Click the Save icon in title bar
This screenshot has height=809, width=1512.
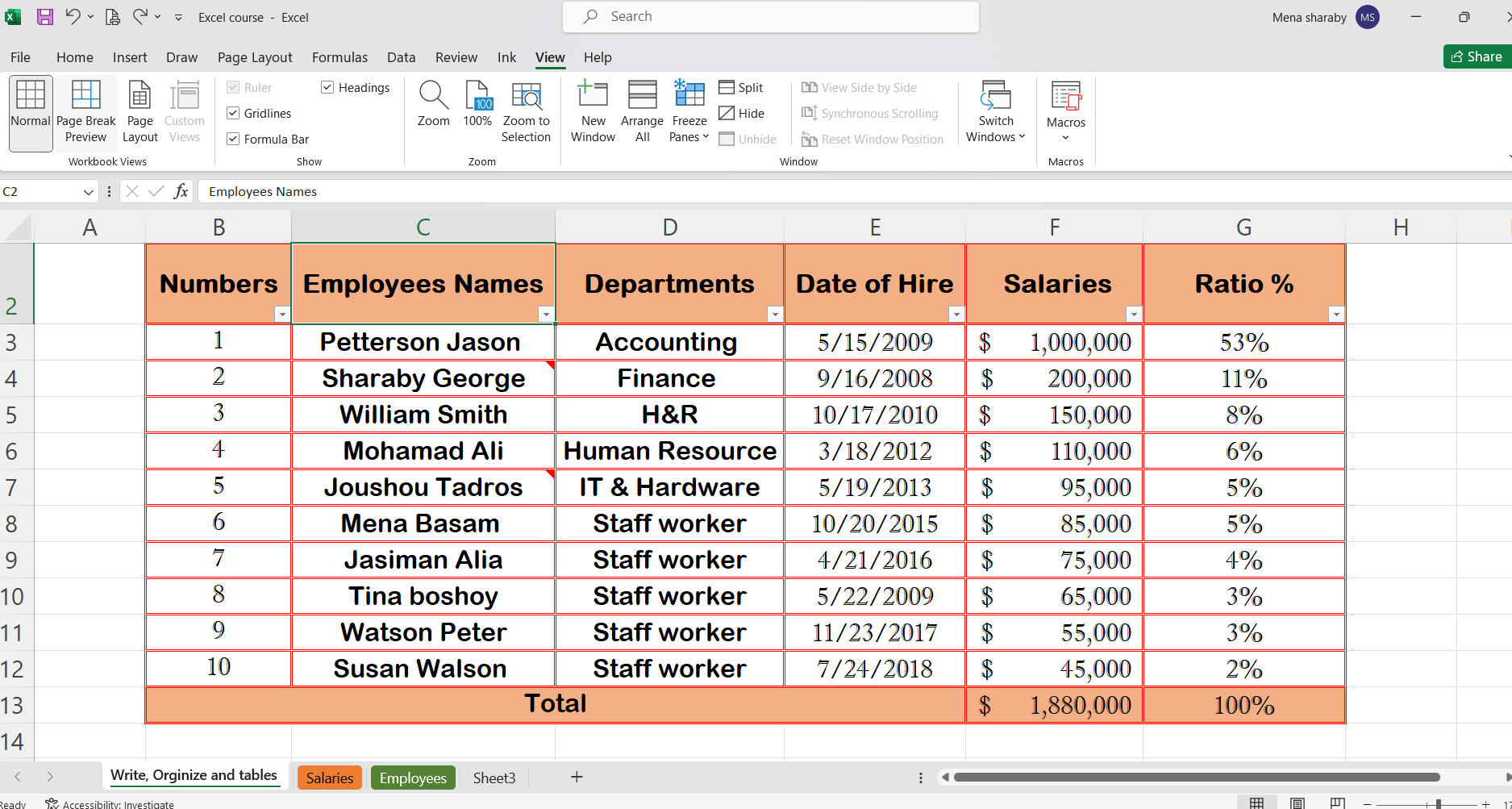pos(45,17)
